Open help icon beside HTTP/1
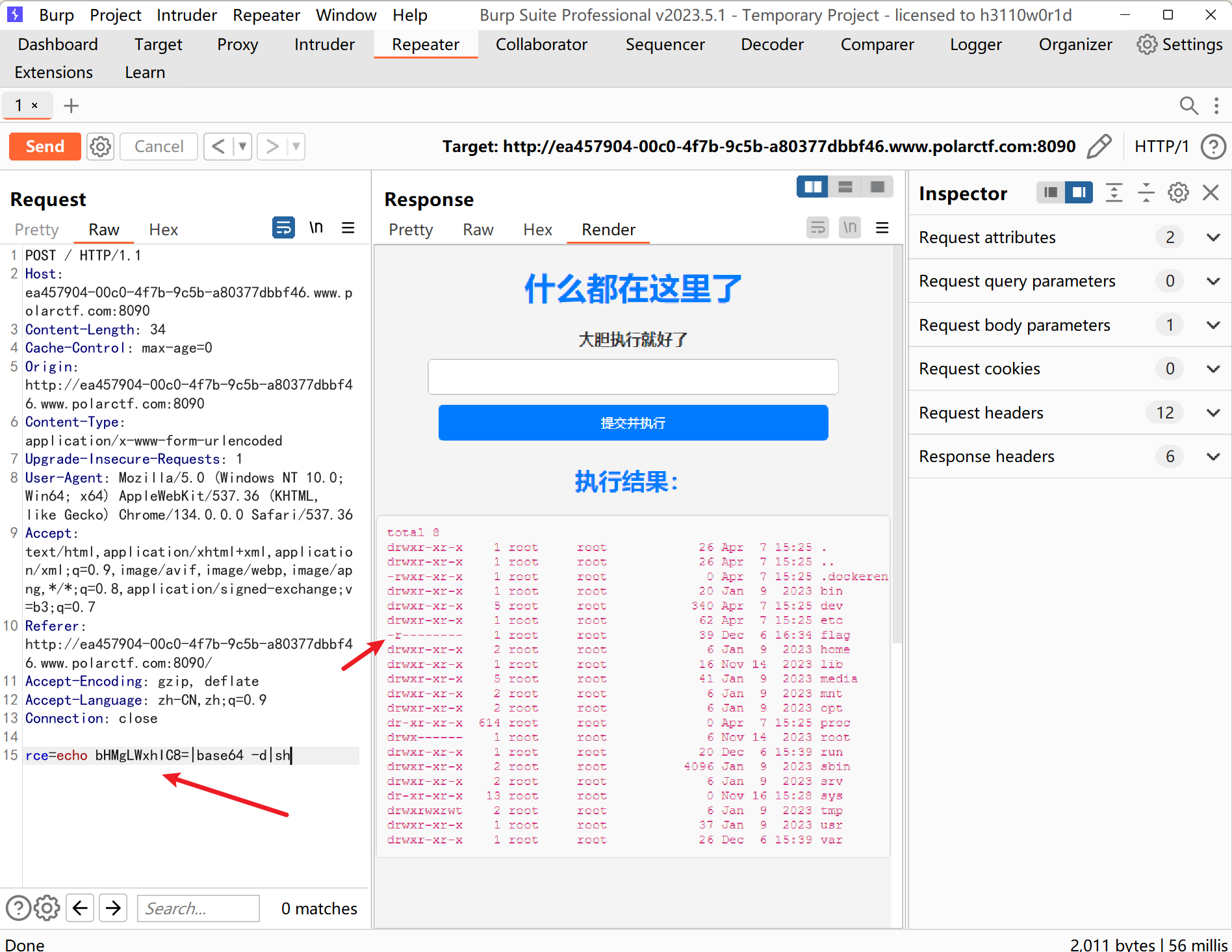Image resolution: width=1232 pixels, height=952 pixels. coord(1213,146)
